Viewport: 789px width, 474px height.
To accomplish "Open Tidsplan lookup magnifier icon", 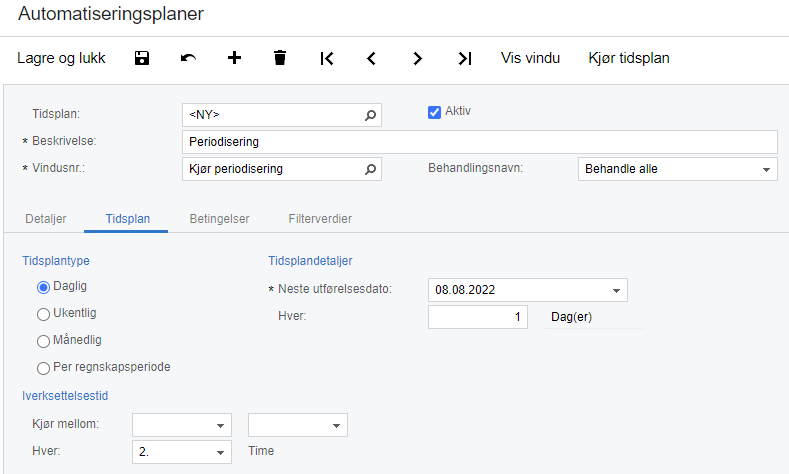I will click(x=370, y=115).
